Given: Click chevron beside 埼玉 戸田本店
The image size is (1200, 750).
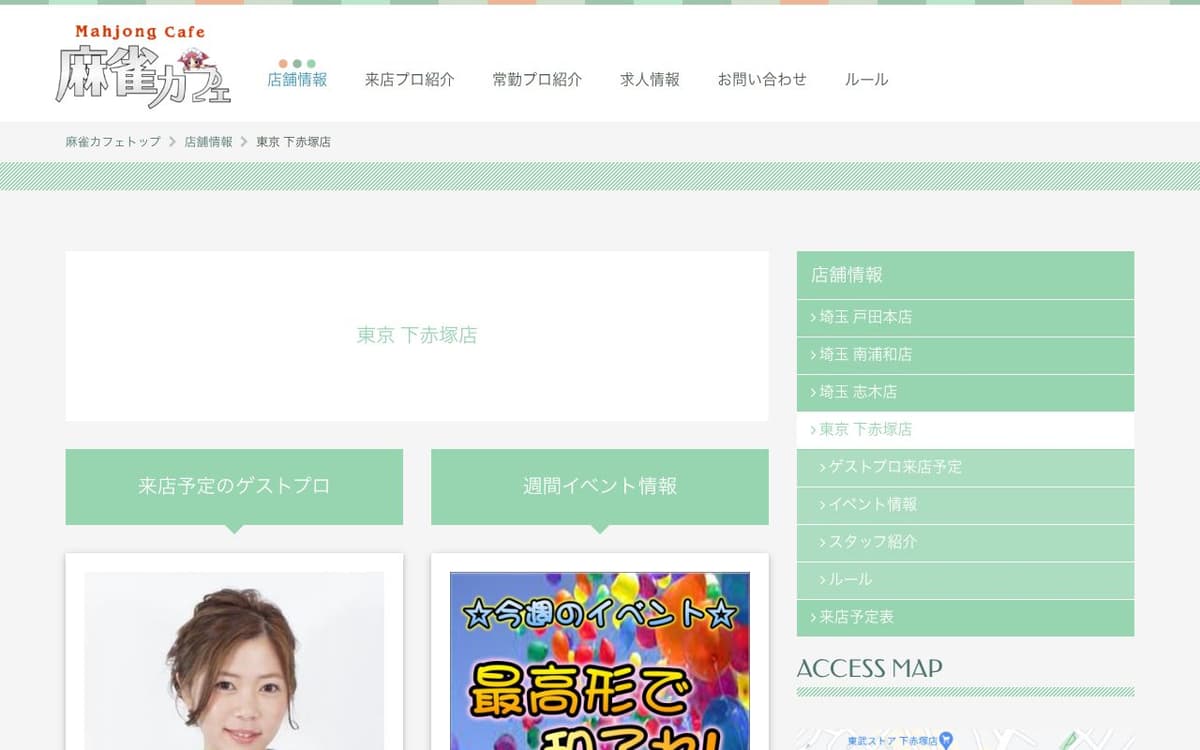Looking at the screenshot, I should 813,317.
